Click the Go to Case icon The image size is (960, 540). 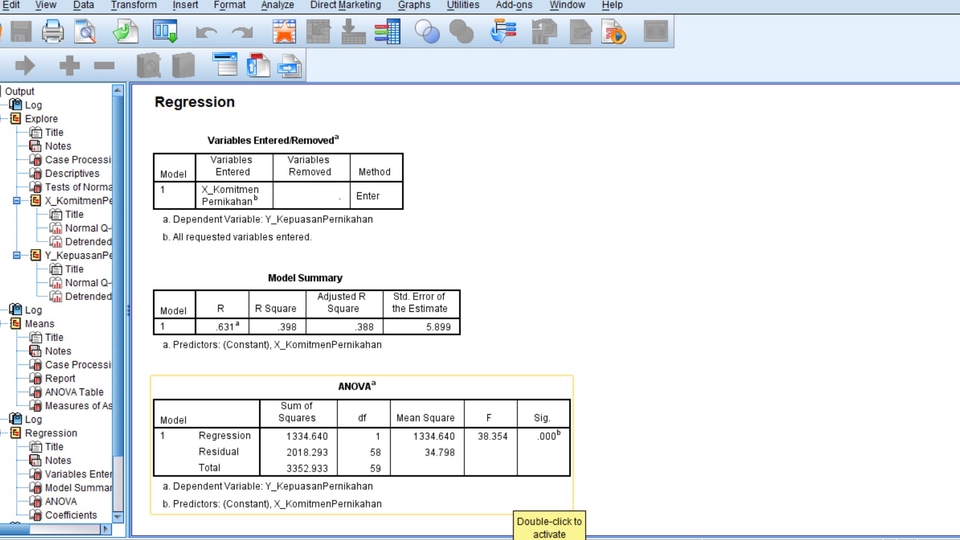(318, 32)
